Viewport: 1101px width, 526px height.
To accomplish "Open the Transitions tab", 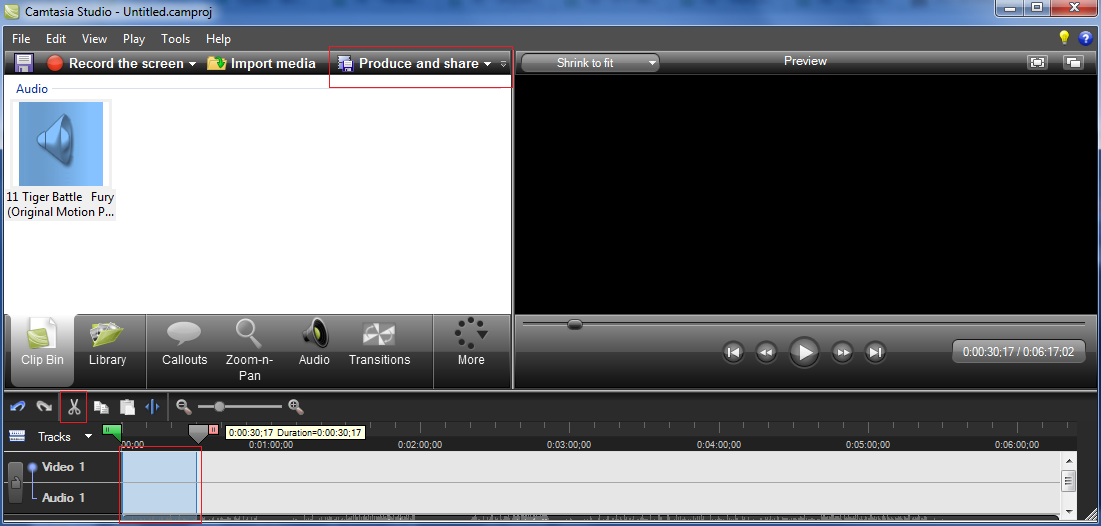I will coord(379,346).
